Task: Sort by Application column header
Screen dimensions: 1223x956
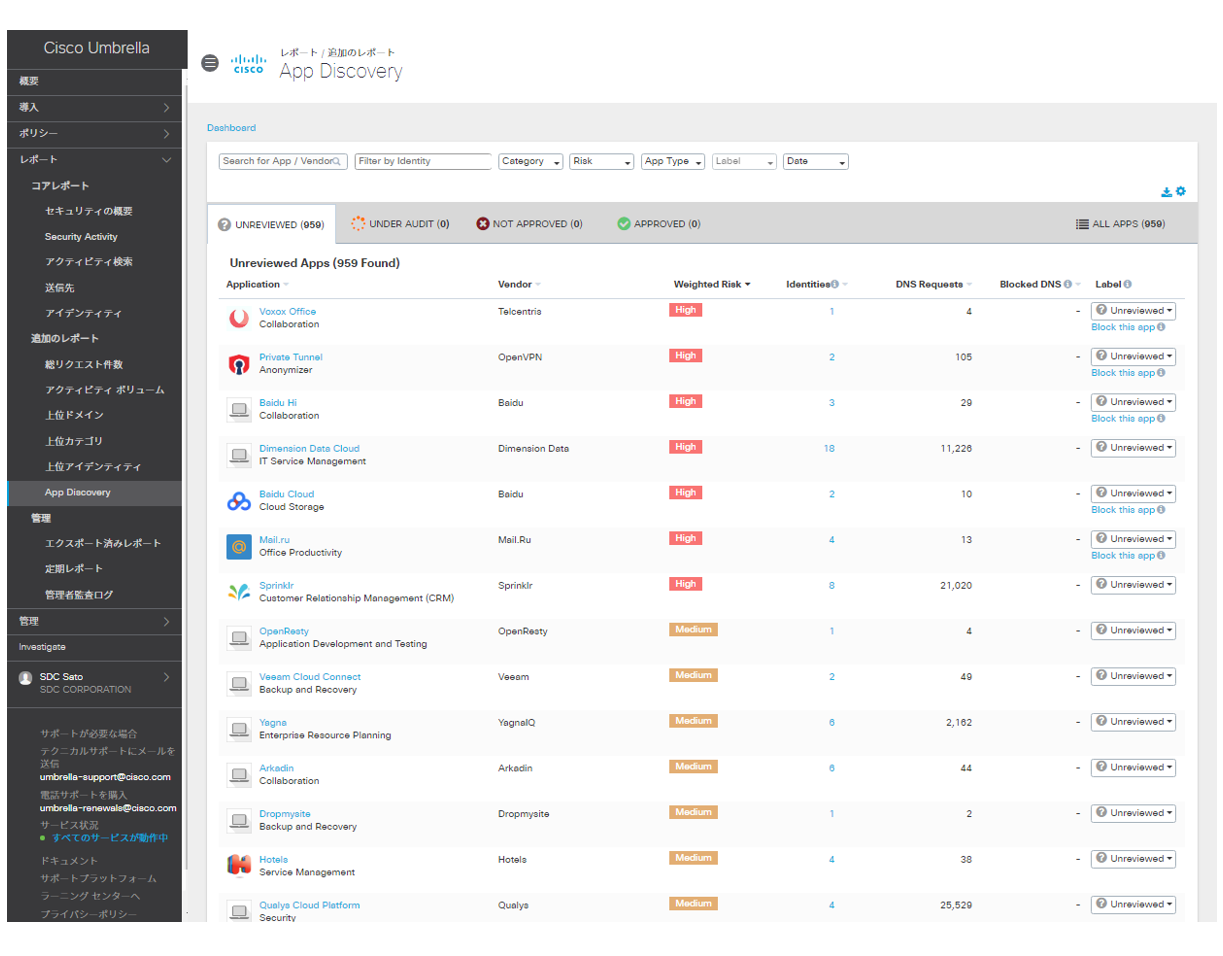Action: click(x=258, y=285)
